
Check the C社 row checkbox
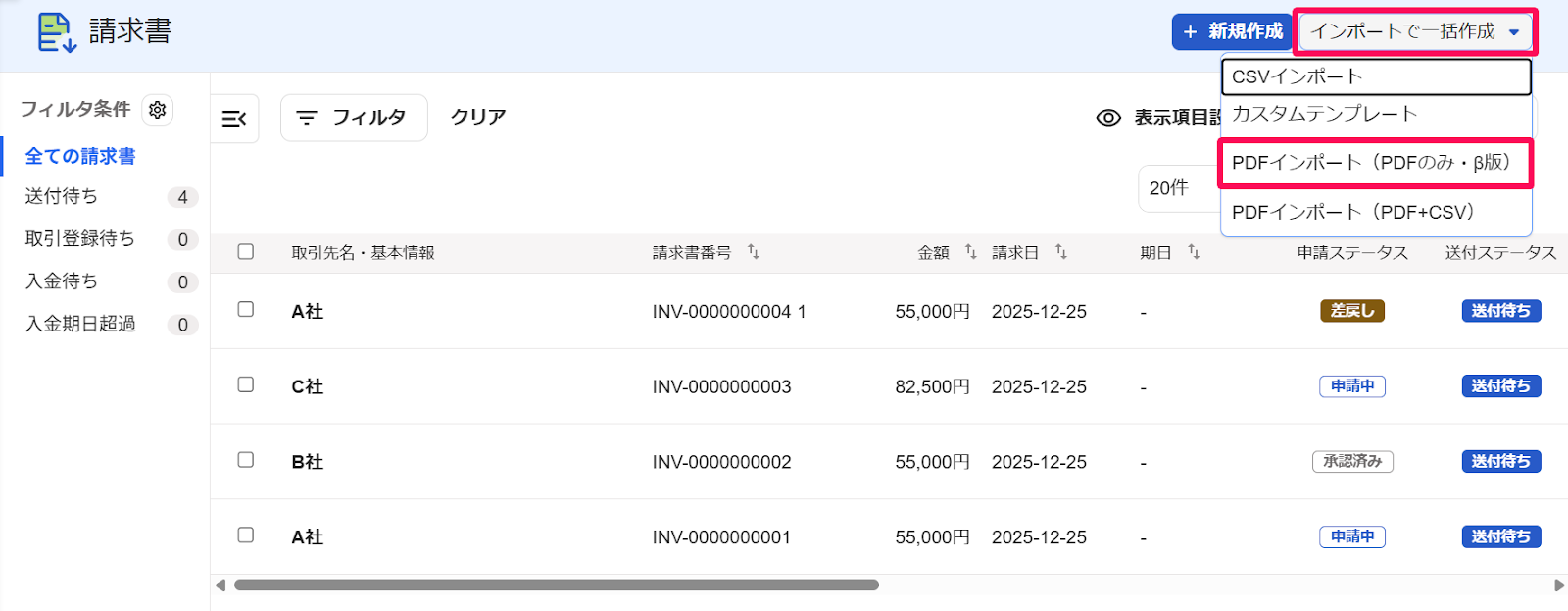coord(246,384)
